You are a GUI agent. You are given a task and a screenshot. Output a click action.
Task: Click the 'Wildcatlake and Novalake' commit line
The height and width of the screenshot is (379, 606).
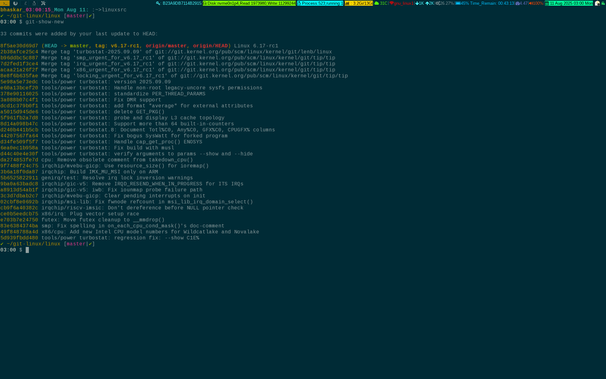coord(129,232)
